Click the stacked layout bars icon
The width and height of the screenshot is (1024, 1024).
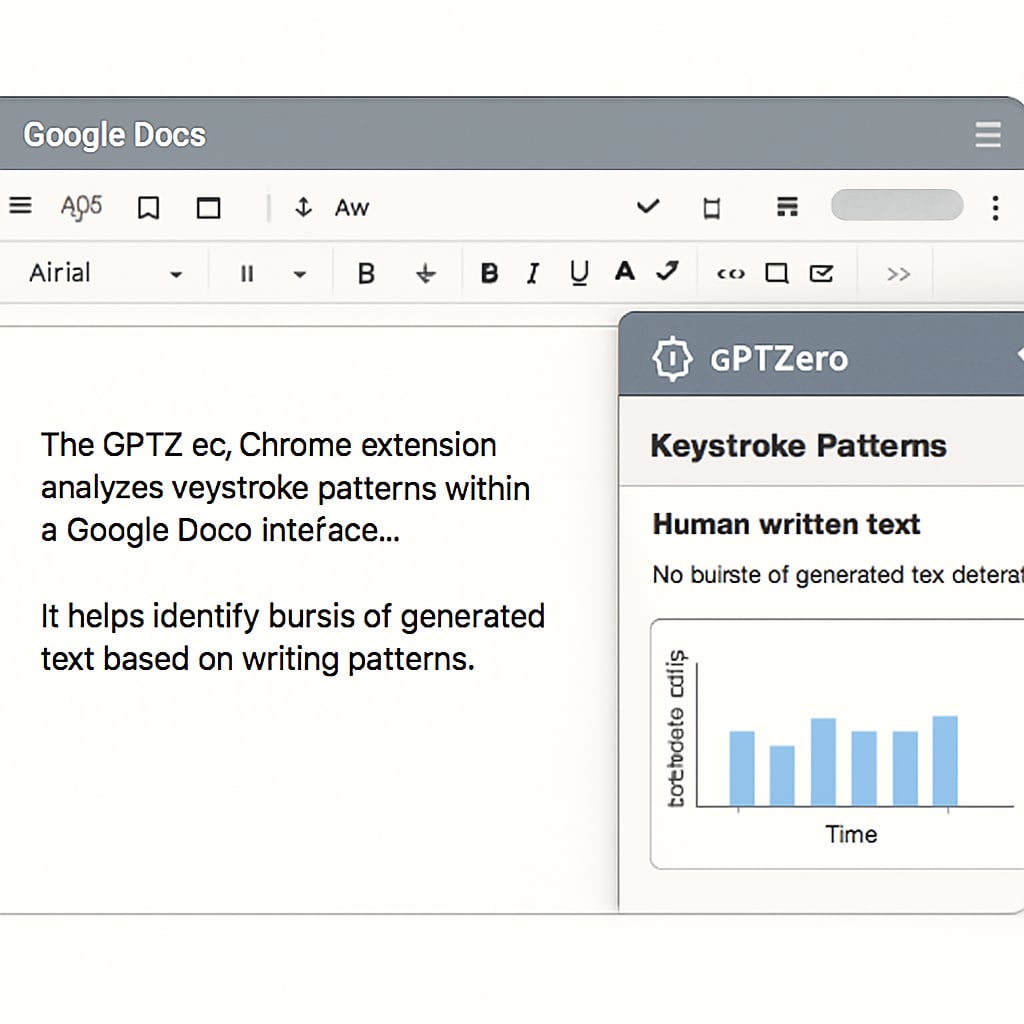tap(787, 207)
